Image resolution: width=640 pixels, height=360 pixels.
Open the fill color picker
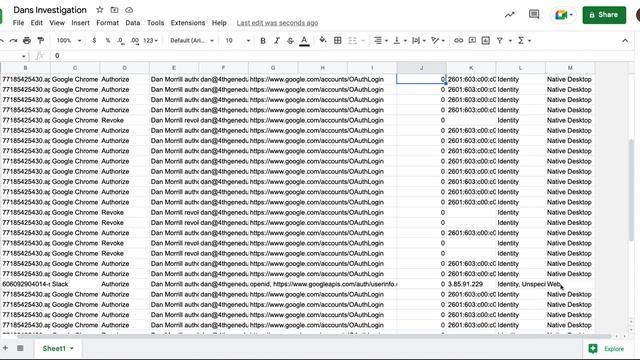323,40
